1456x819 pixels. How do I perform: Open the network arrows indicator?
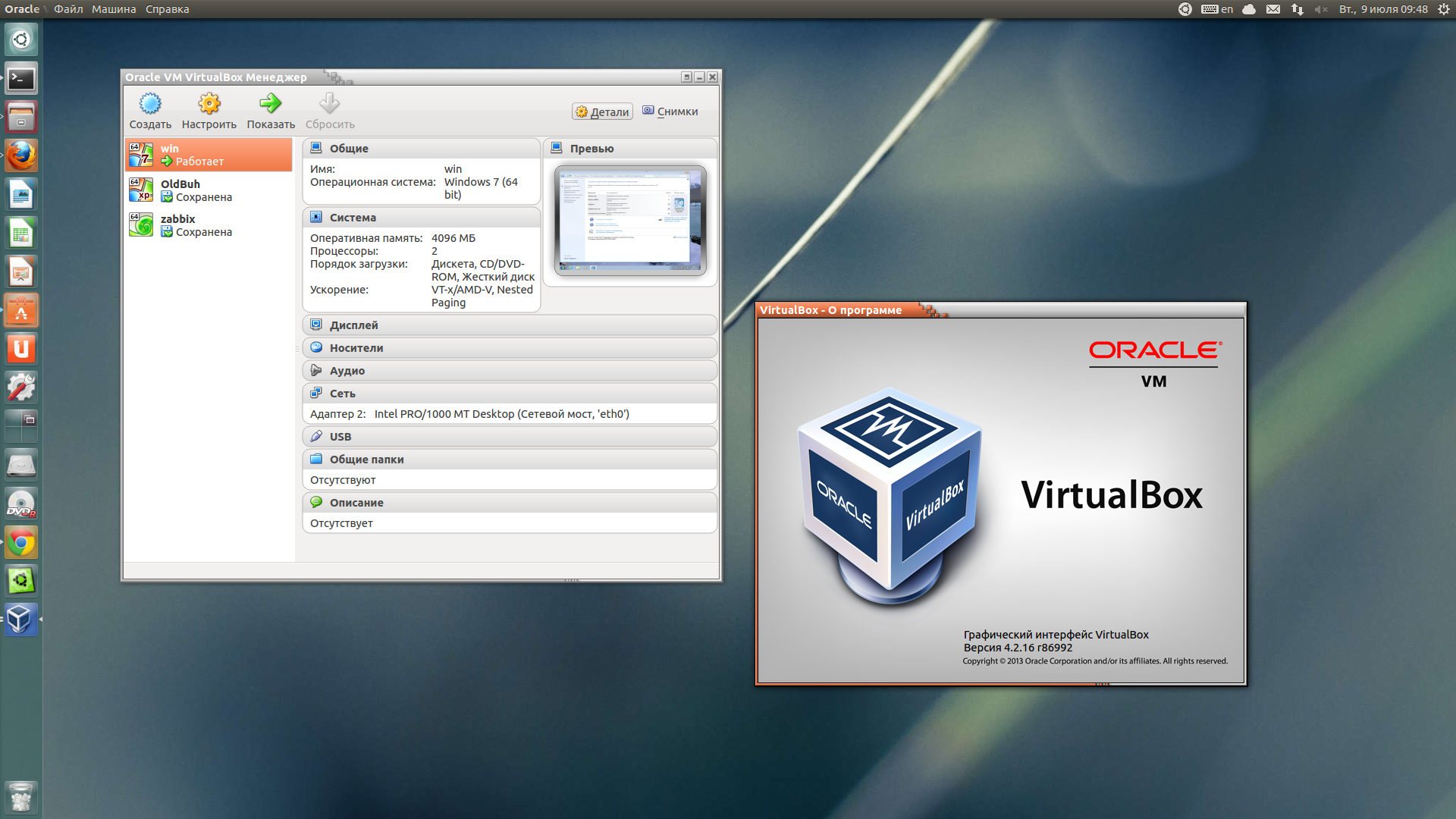[1298, 9]
